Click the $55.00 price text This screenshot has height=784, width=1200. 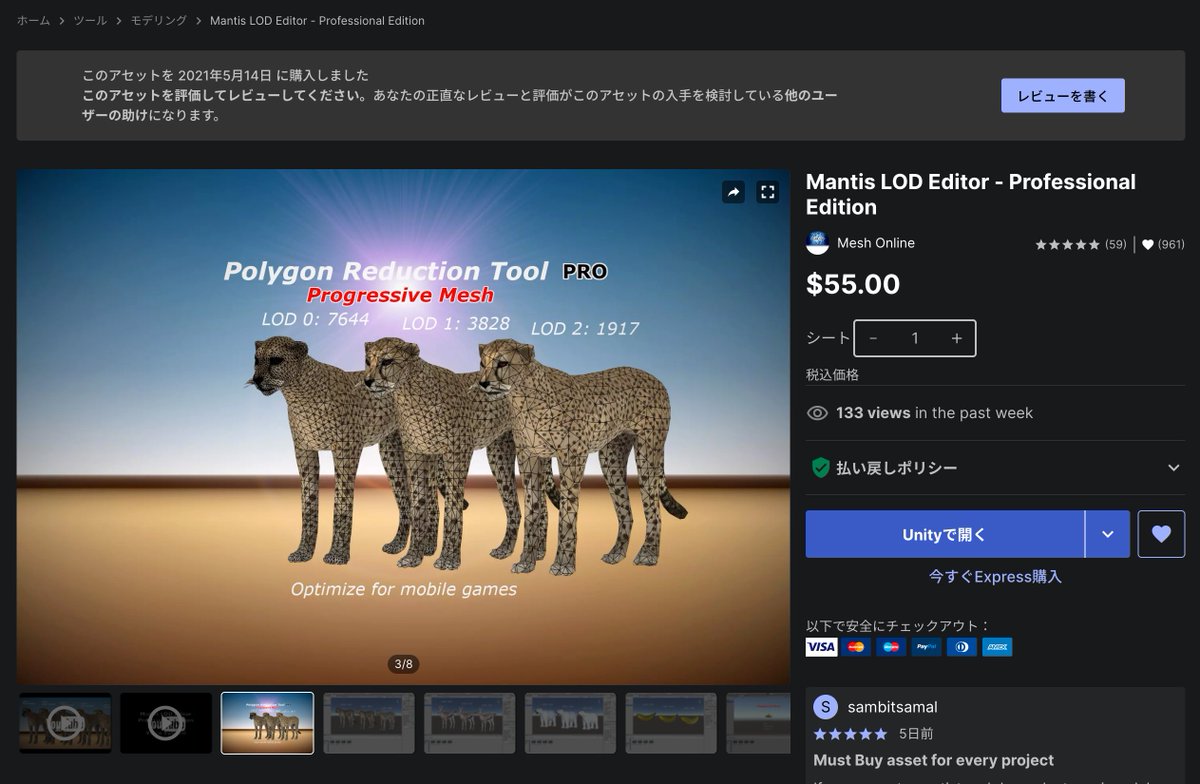pos(853,285)
